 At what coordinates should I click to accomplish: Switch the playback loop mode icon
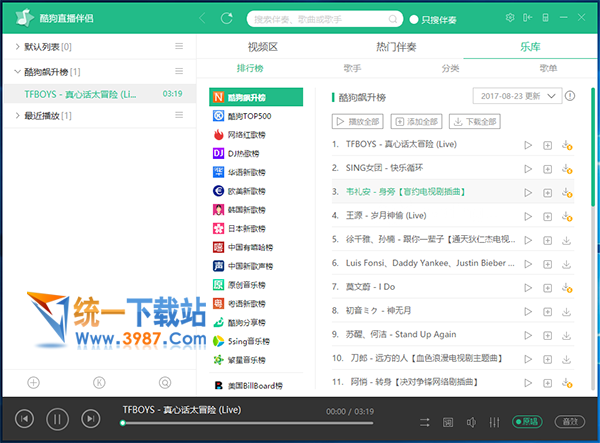click(425, 422)
